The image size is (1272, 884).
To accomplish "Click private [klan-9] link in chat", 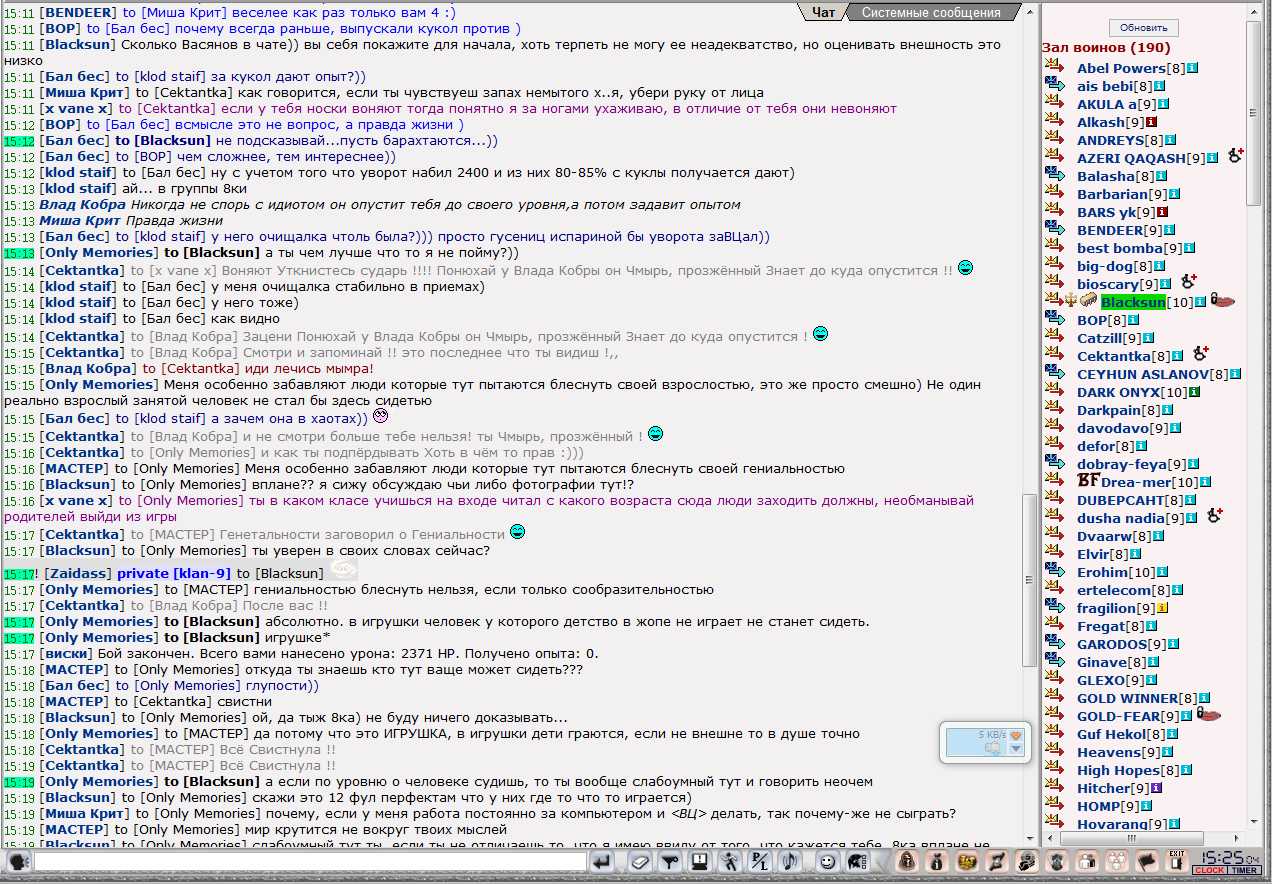I will point(174,573).
